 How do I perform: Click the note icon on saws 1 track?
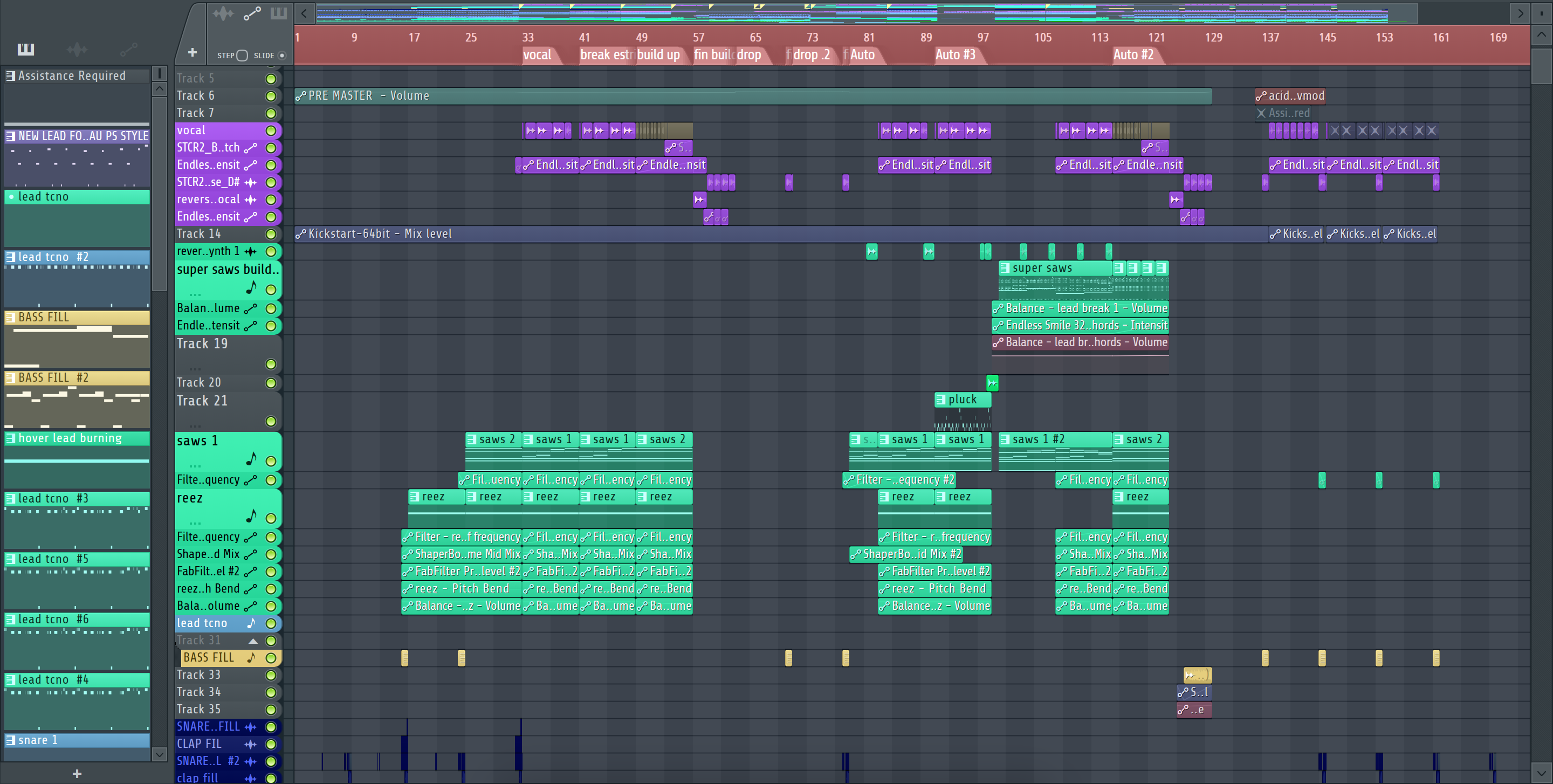pyautogui.click(x=251, y=459)
